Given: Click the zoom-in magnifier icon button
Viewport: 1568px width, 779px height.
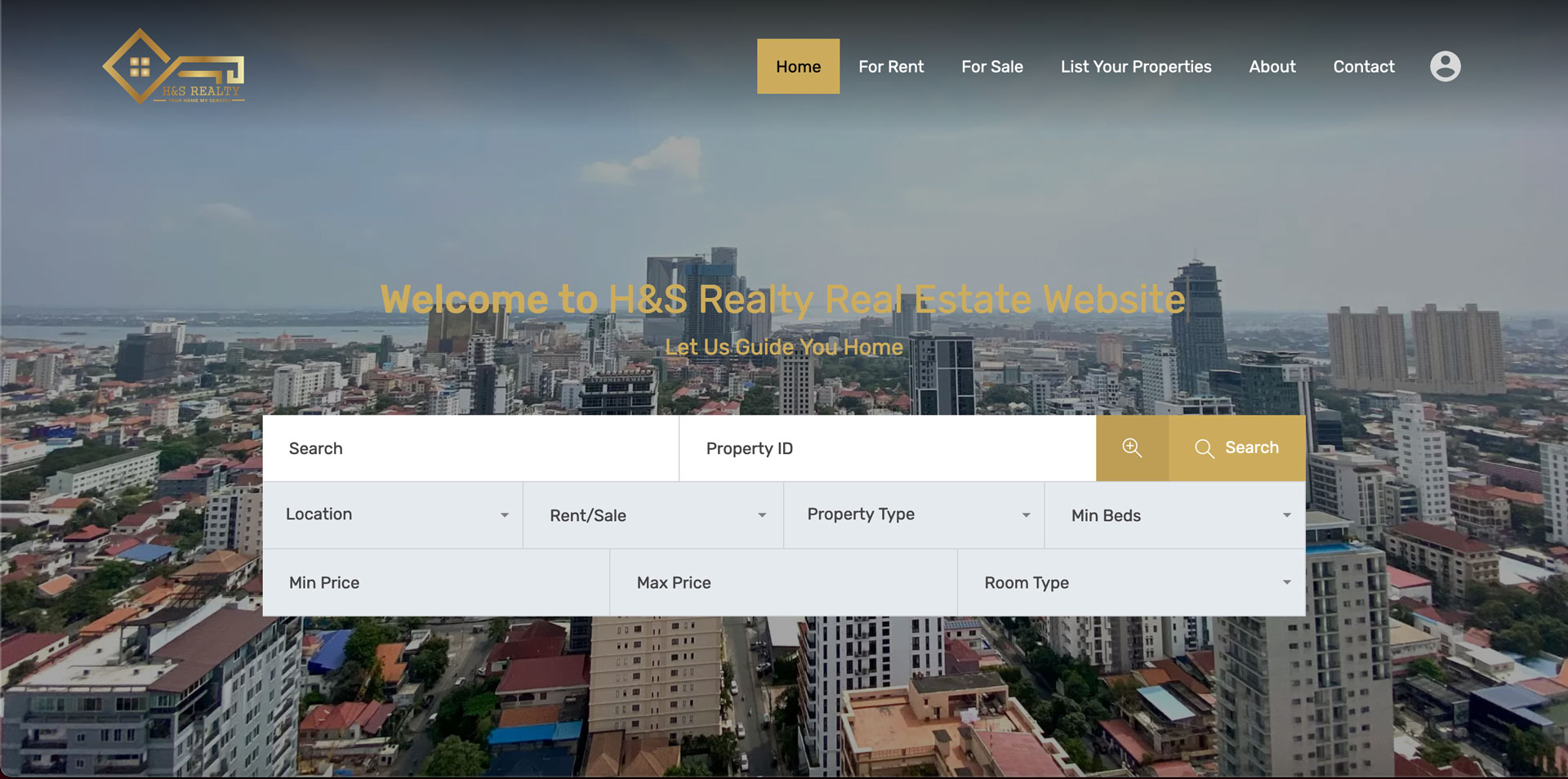Looking at the screenshot, I should tap(1131, 447).
